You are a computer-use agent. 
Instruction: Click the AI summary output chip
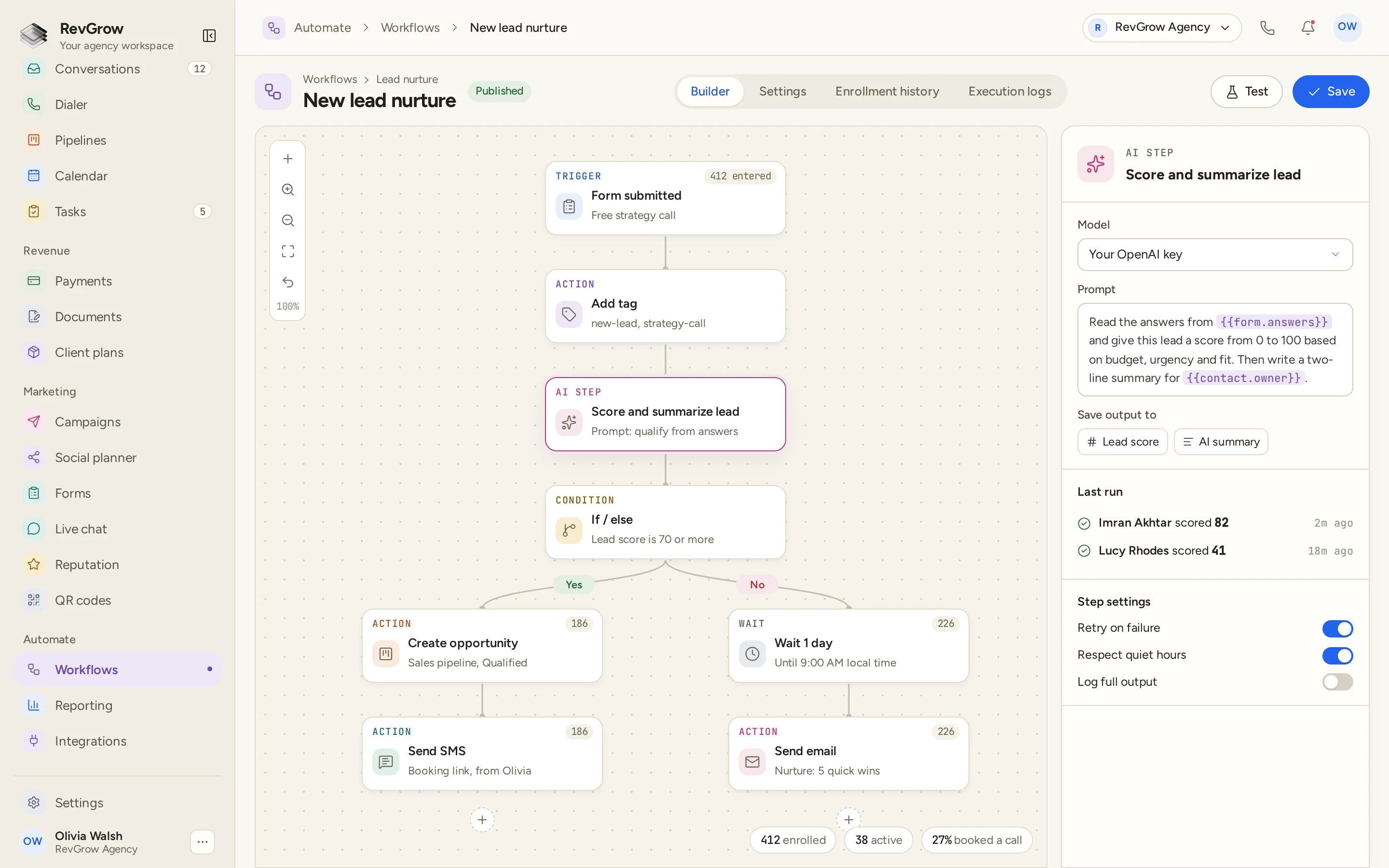click(x=1220, y=441)
